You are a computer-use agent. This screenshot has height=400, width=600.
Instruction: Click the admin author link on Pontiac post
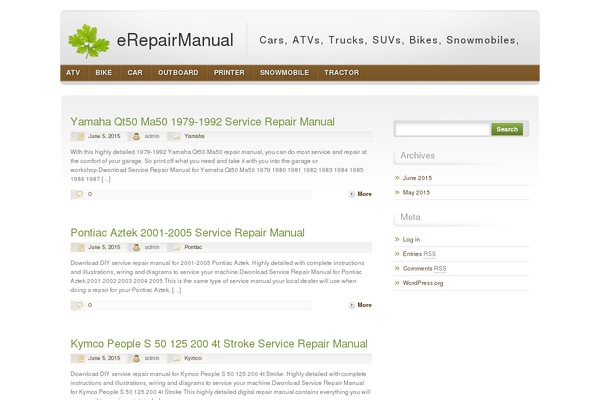point(152,247)
